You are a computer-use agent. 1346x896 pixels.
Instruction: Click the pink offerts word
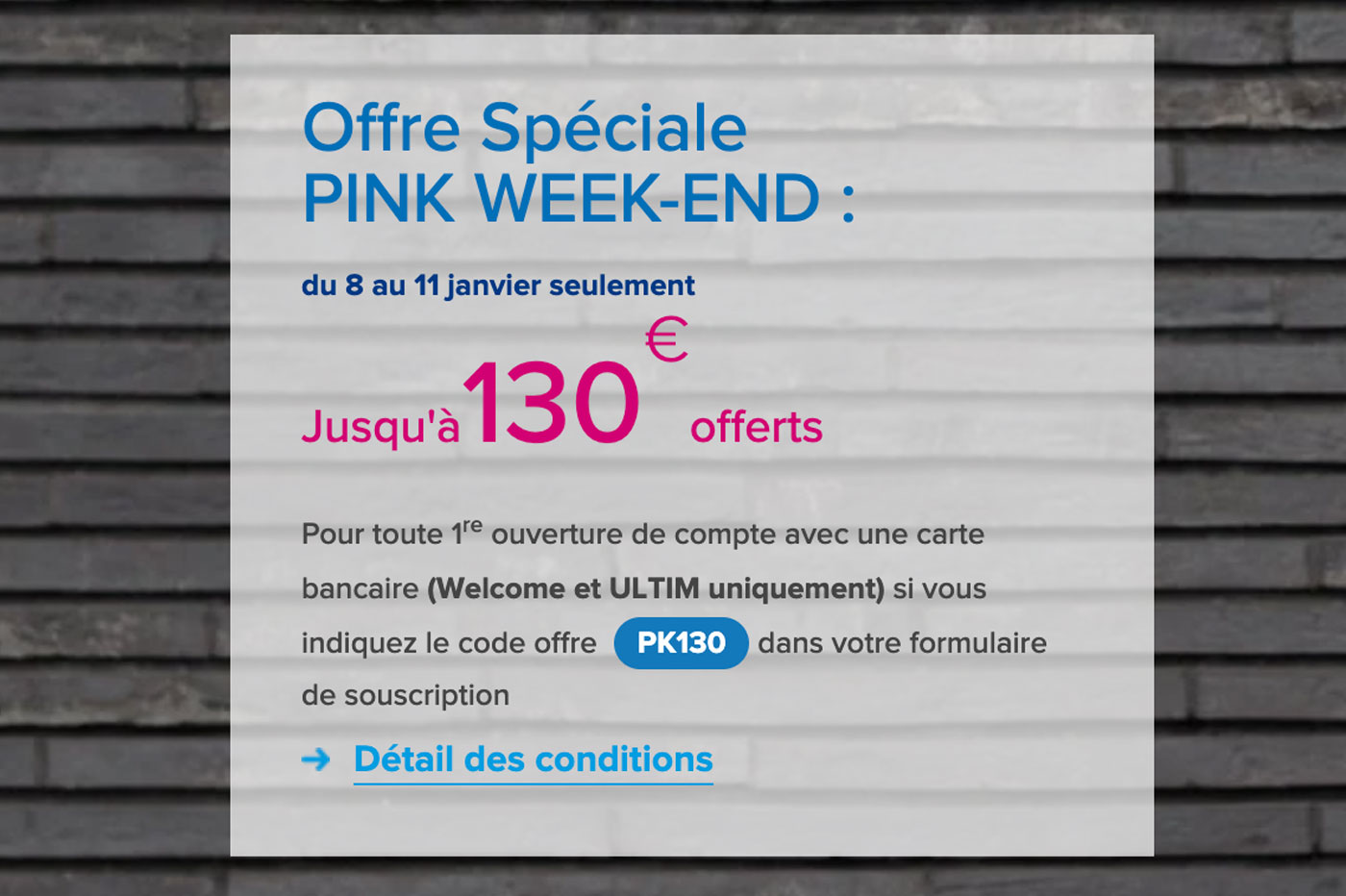point(756,427)
